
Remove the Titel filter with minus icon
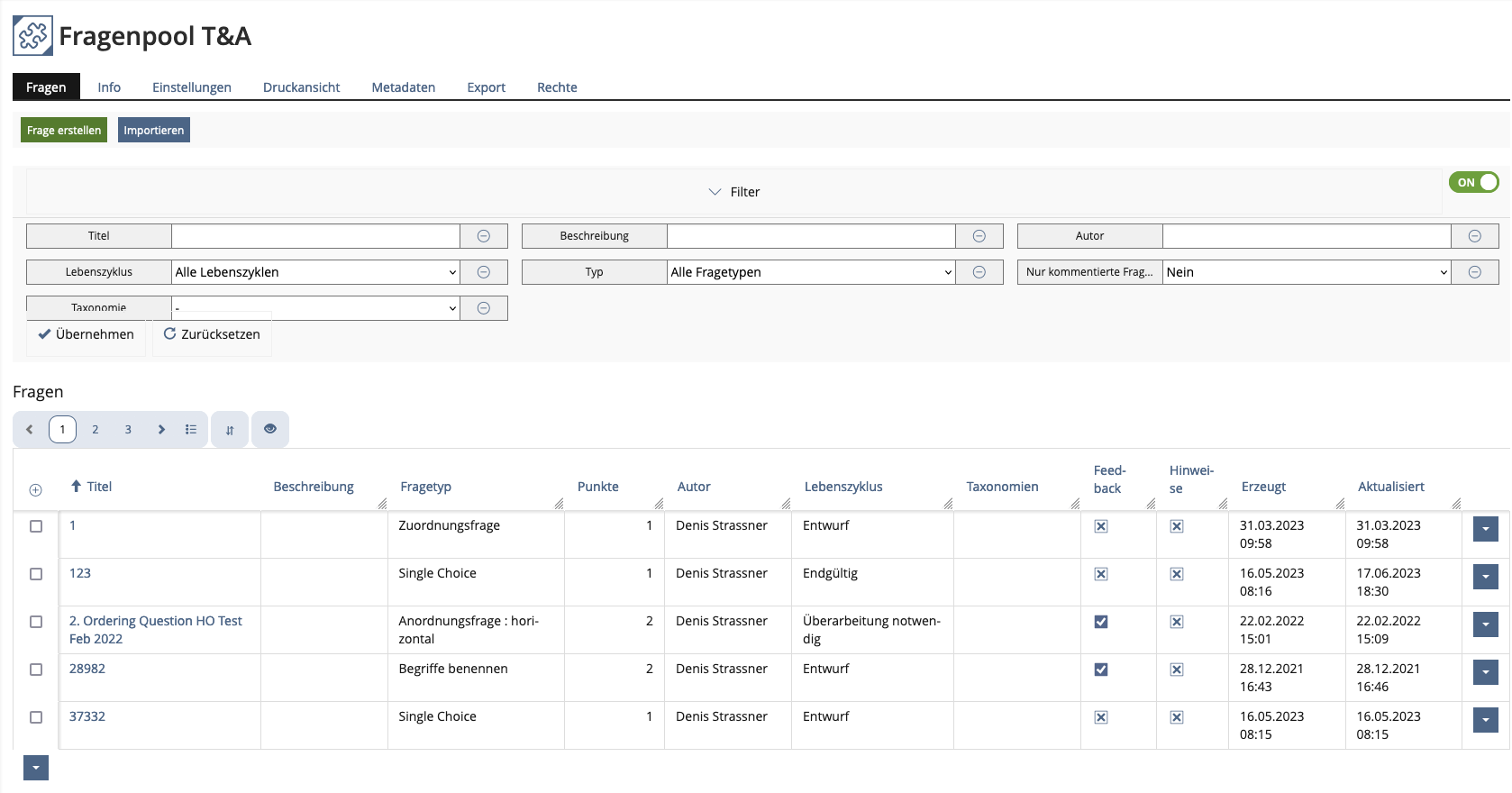tap(483, 236)
